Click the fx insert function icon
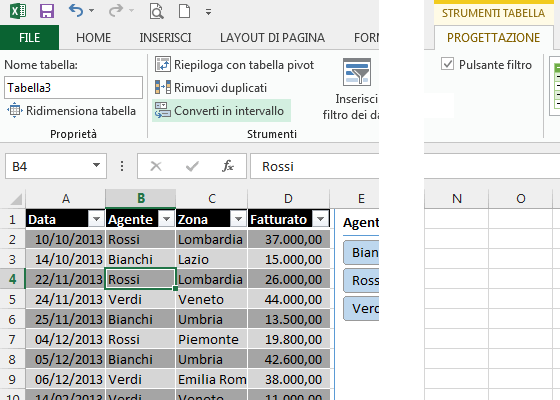This screenshot has width=560, height=400. [x=228, y=166]
